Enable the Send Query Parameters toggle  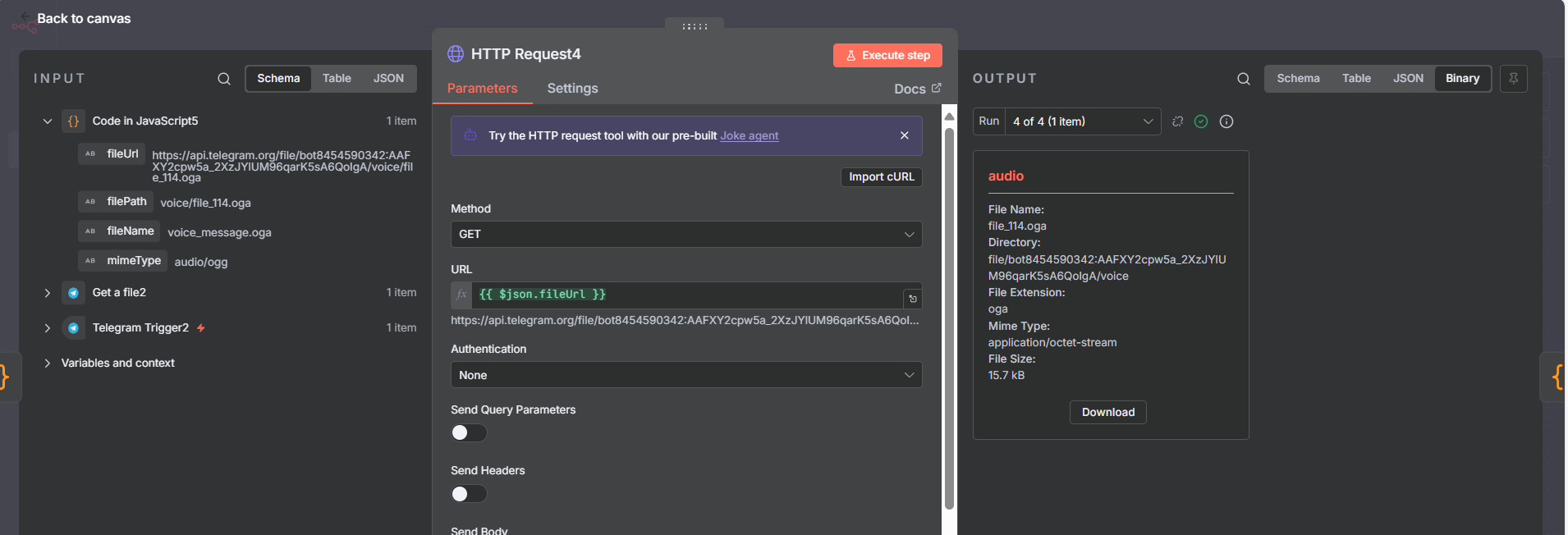click(x=469, y=432)
